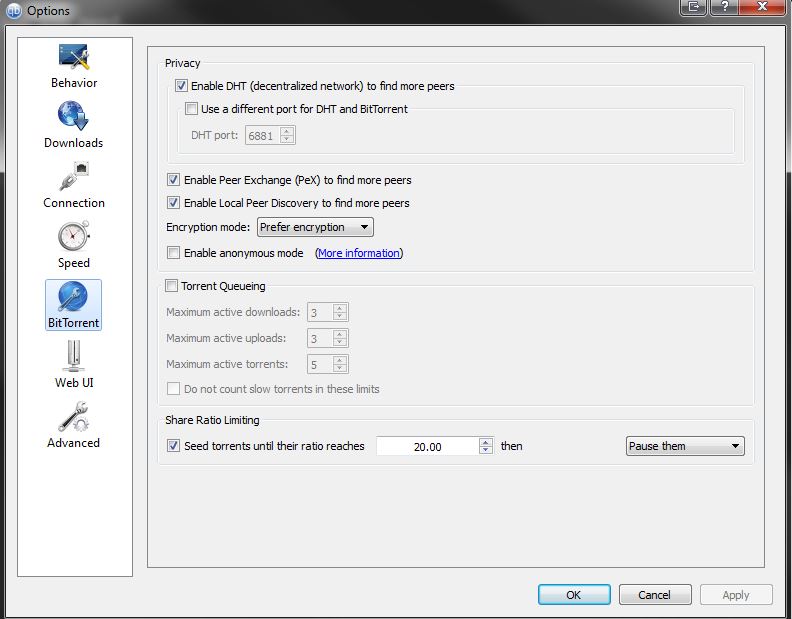Click the More information link
The image size is (792, 619).
tap(359, 253)
